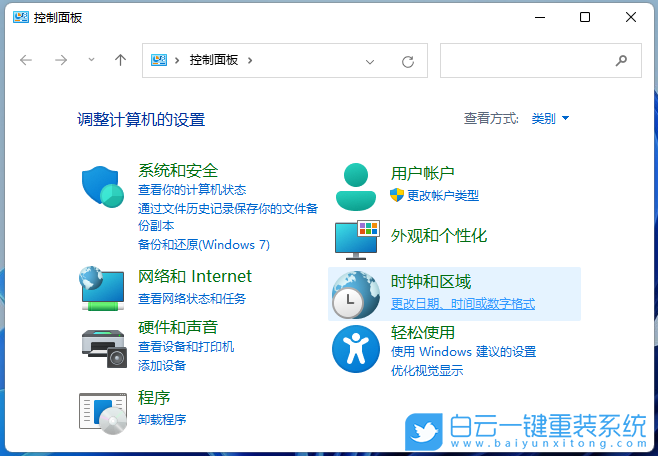Open the 系统和安全 category heading
The width and height of the screenshot is (658, 456).
178,170
